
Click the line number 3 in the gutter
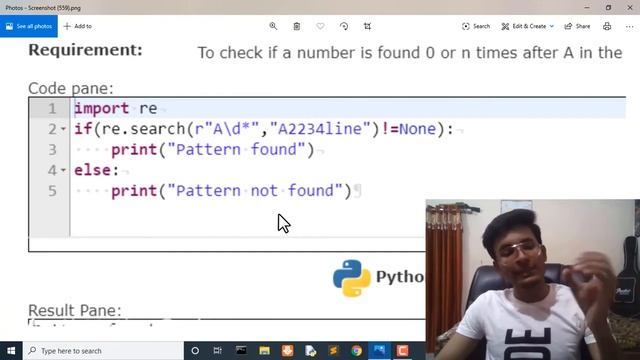(x=52, y=149)
